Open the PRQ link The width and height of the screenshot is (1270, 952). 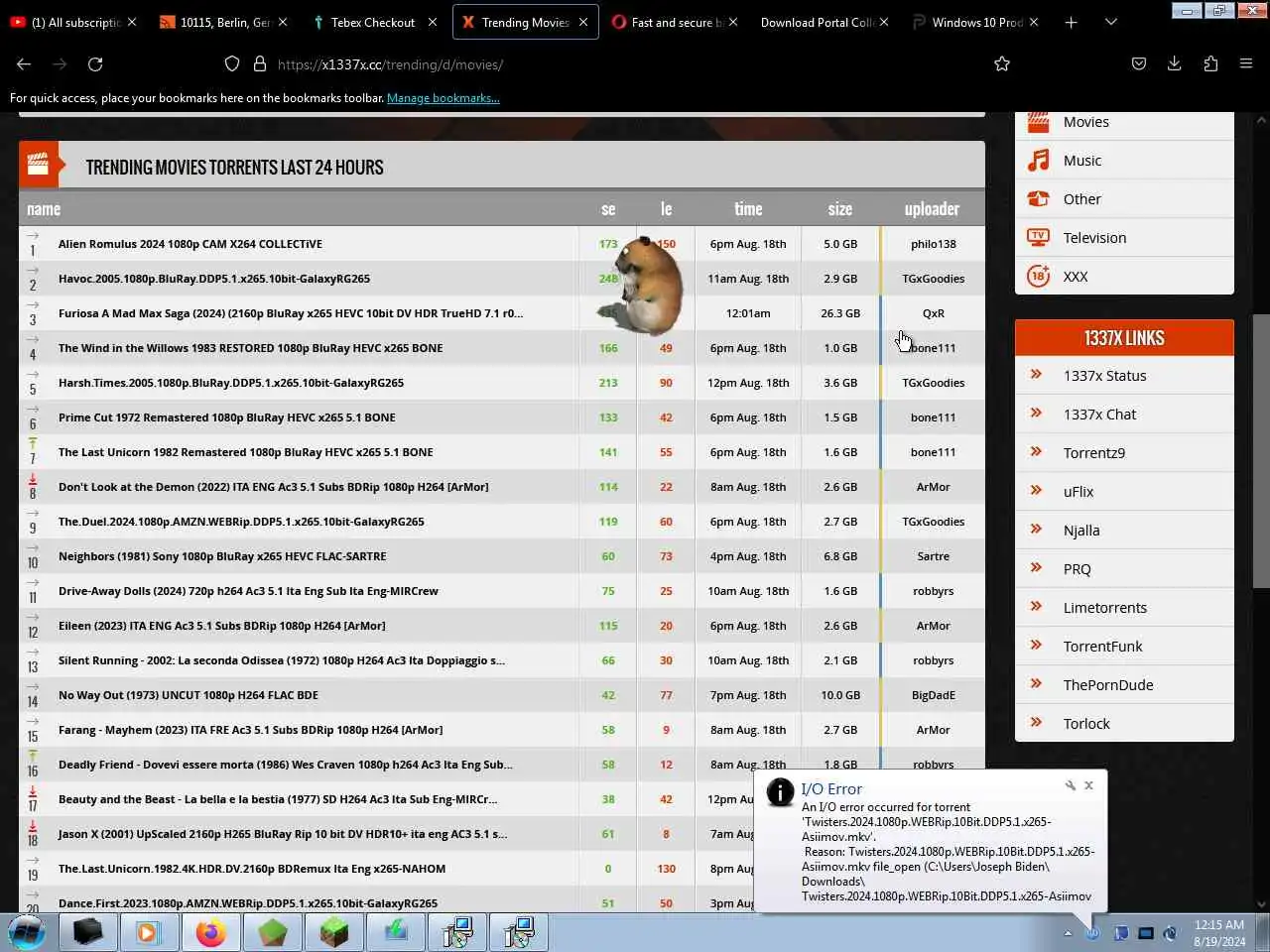pos(1077,569)
